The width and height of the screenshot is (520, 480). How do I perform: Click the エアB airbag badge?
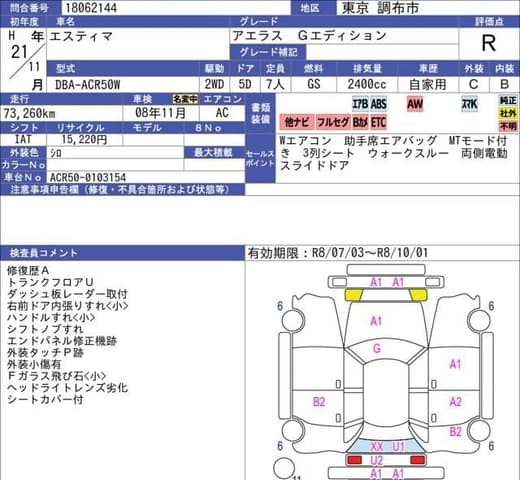point(360,104)
